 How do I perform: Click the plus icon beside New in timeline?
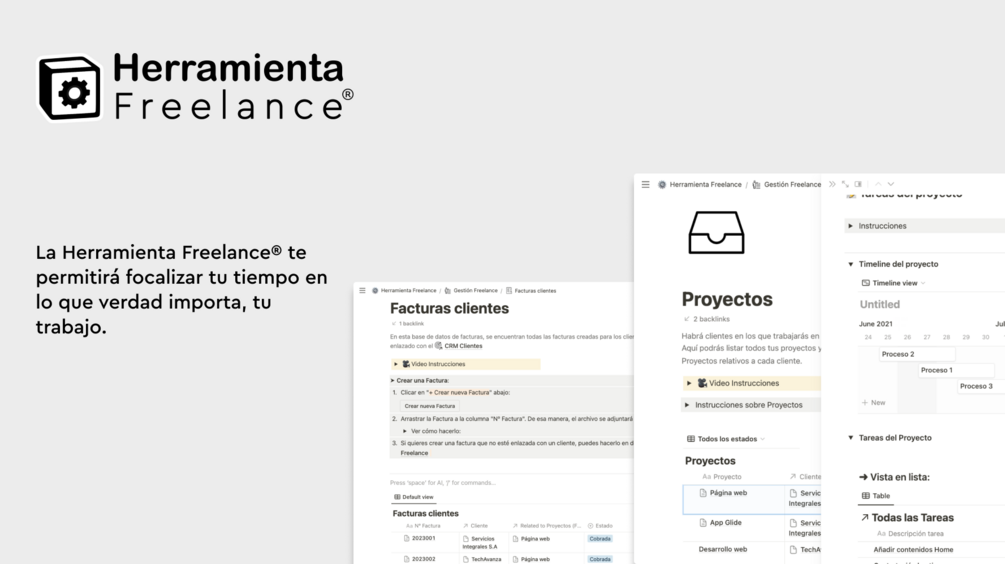865,402
